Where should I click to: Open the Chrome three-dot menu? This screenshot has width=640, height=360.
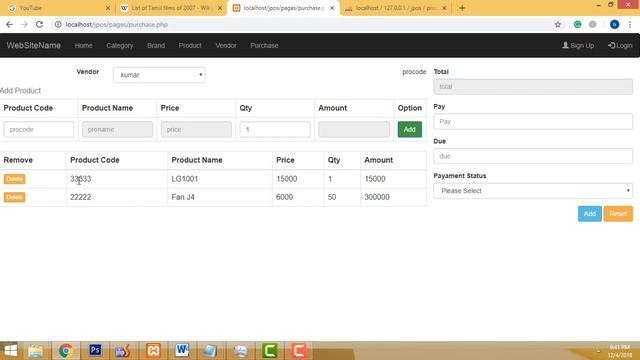(630, 24)
